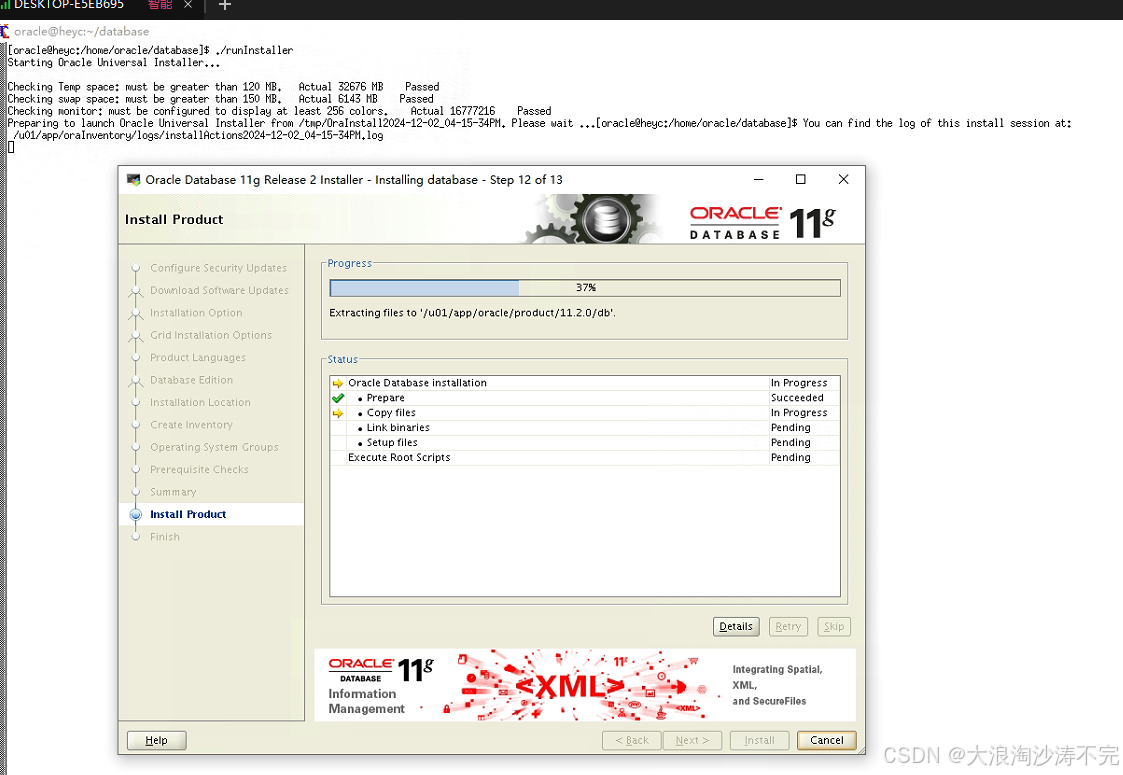Close the Oracle installer window
Image resolution: width=1123 pixels, height=775 pixels.
(844, 179)
